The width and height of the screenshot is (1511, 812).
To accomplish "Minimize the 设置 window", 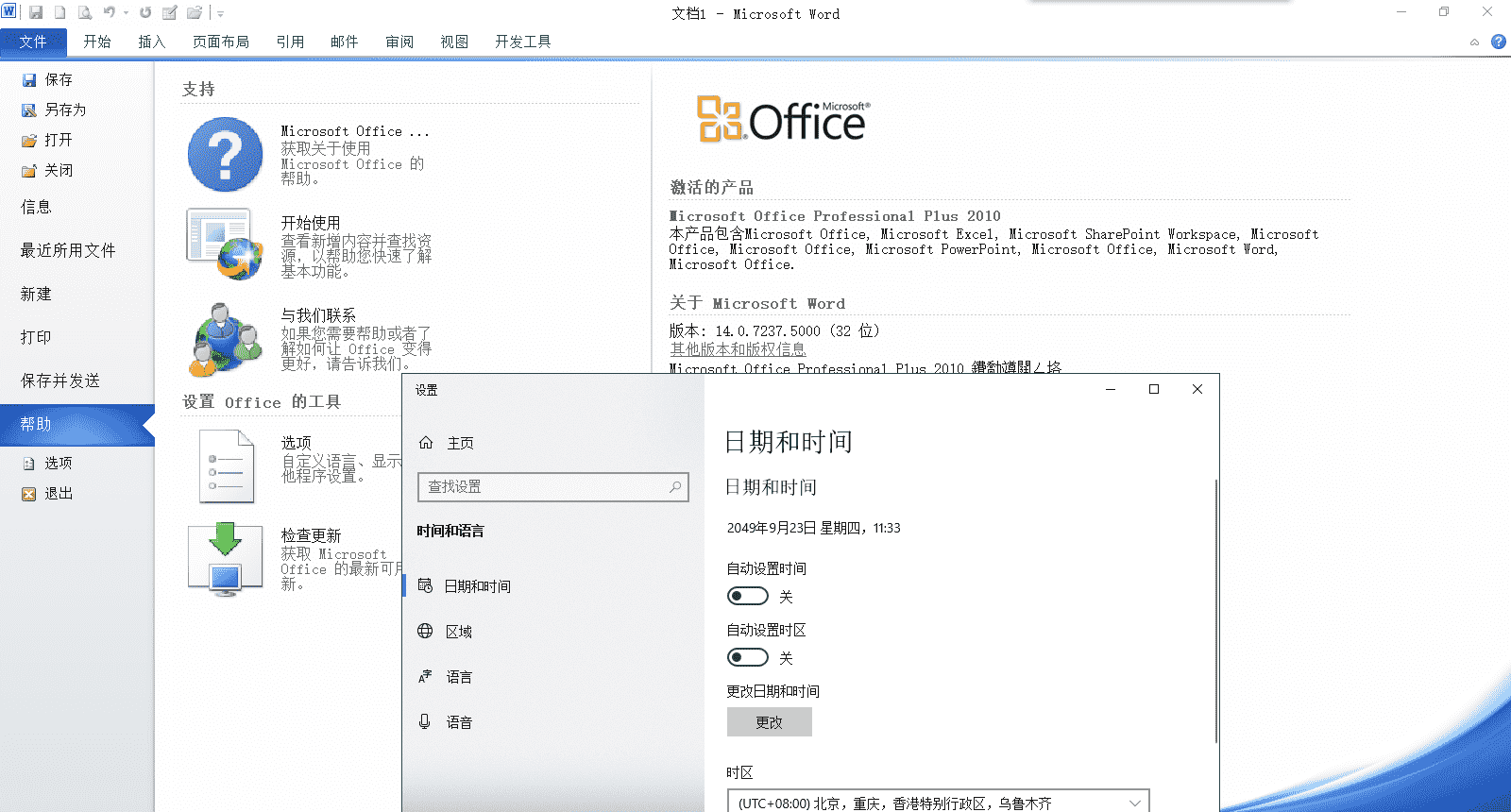I will (1111, 389).
